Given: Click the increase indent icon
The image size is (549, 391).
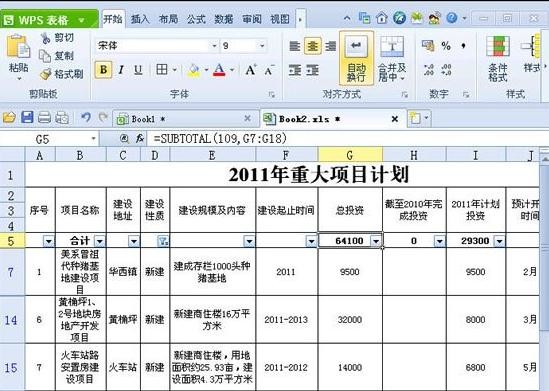Looking at the screenshot, I should 313,70.
